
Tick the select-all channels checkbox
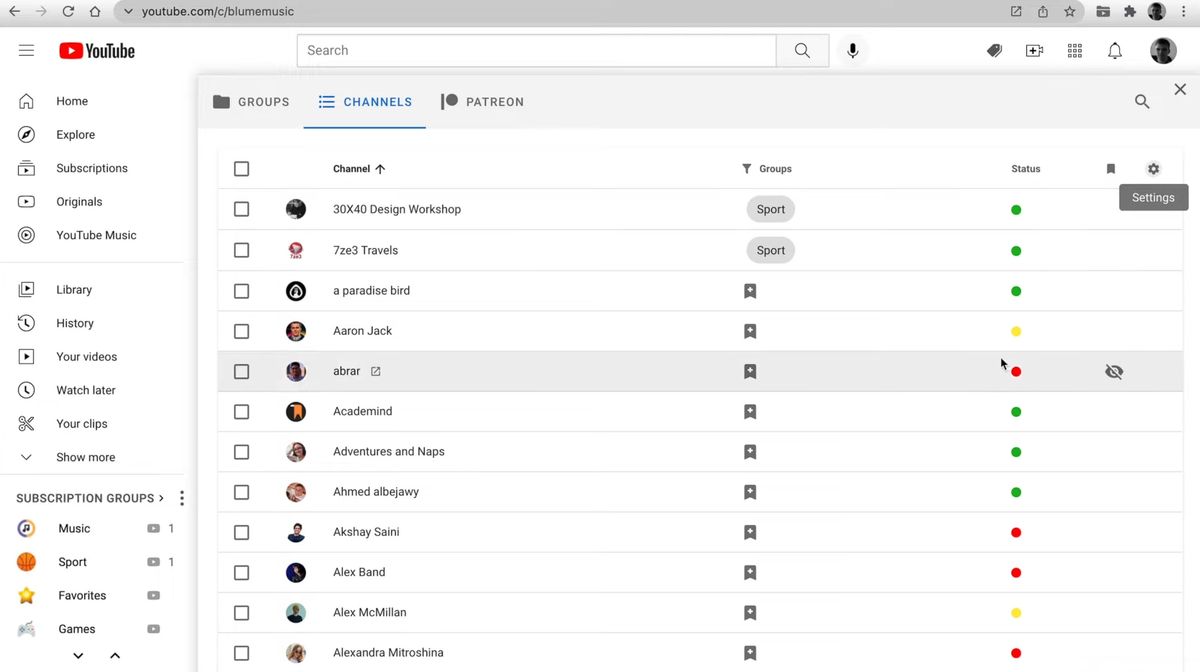coord(241,169)
